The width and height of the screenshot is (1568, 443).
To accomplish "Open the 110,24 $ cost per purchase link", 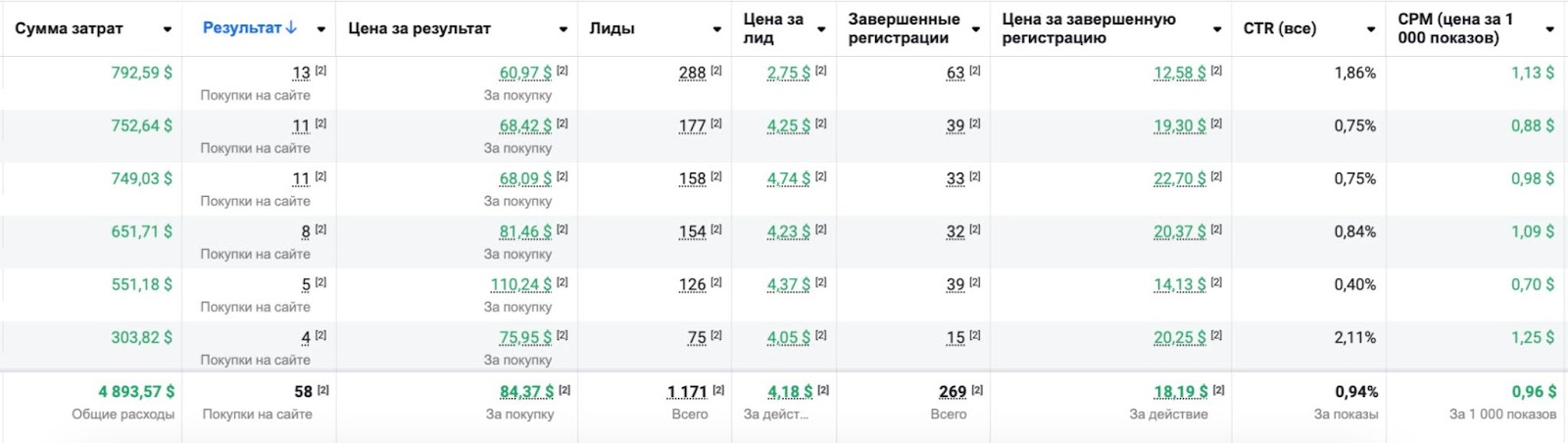I will 521,284.
